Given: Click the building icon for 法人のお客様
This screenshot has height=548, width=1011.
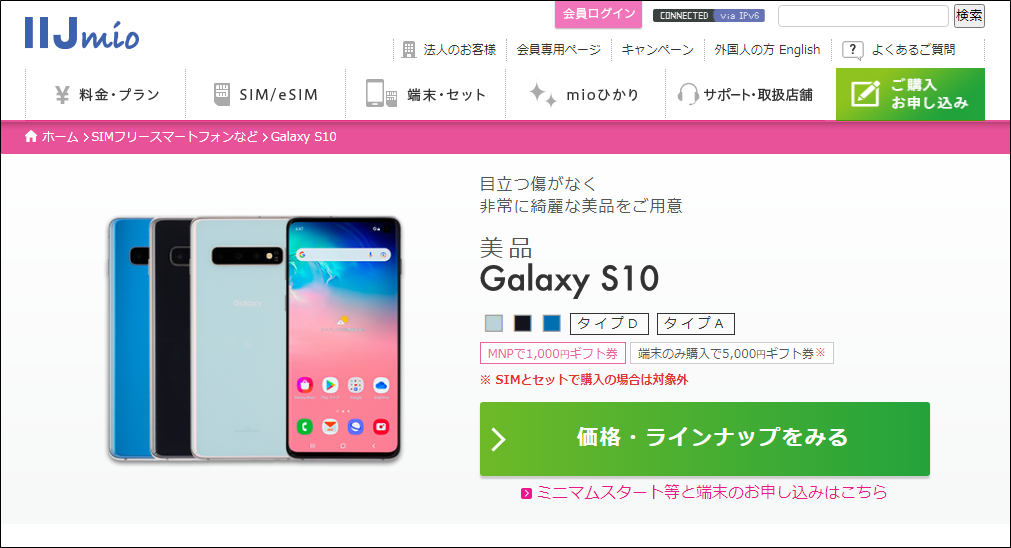Looking at the screenshot, I should click(x=409, y=50).
